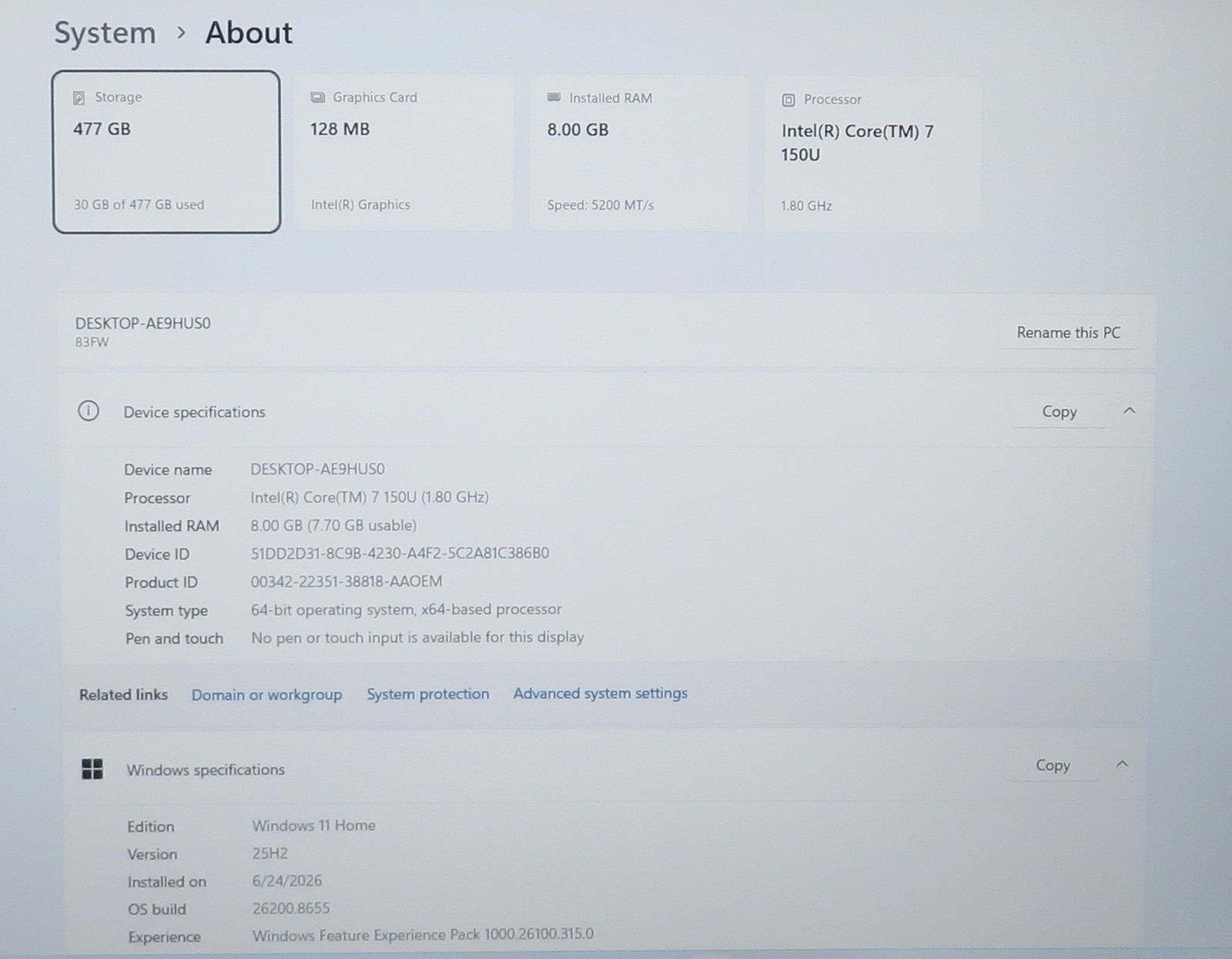Image resolution: width=1232 pixels, height=959 pixels.
Task: Click the System type label
Action: (x=166, y=611)
